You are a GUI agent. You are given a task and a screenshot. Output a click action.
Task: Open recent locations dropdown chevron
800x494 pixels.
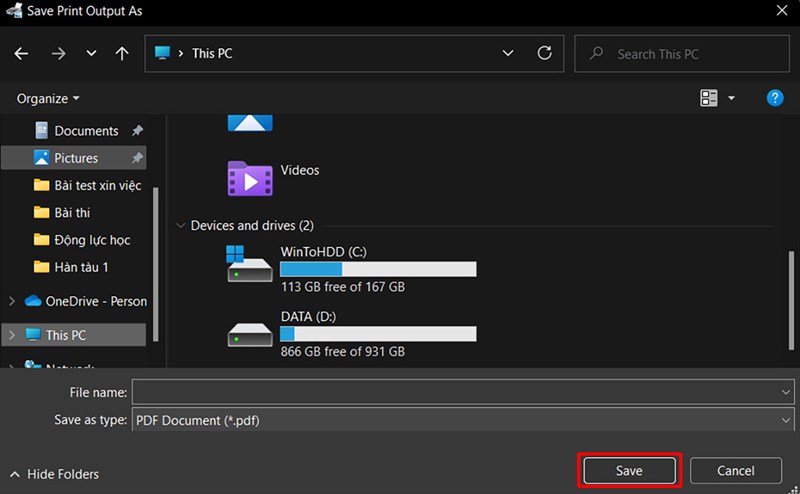tap(91, 53)
